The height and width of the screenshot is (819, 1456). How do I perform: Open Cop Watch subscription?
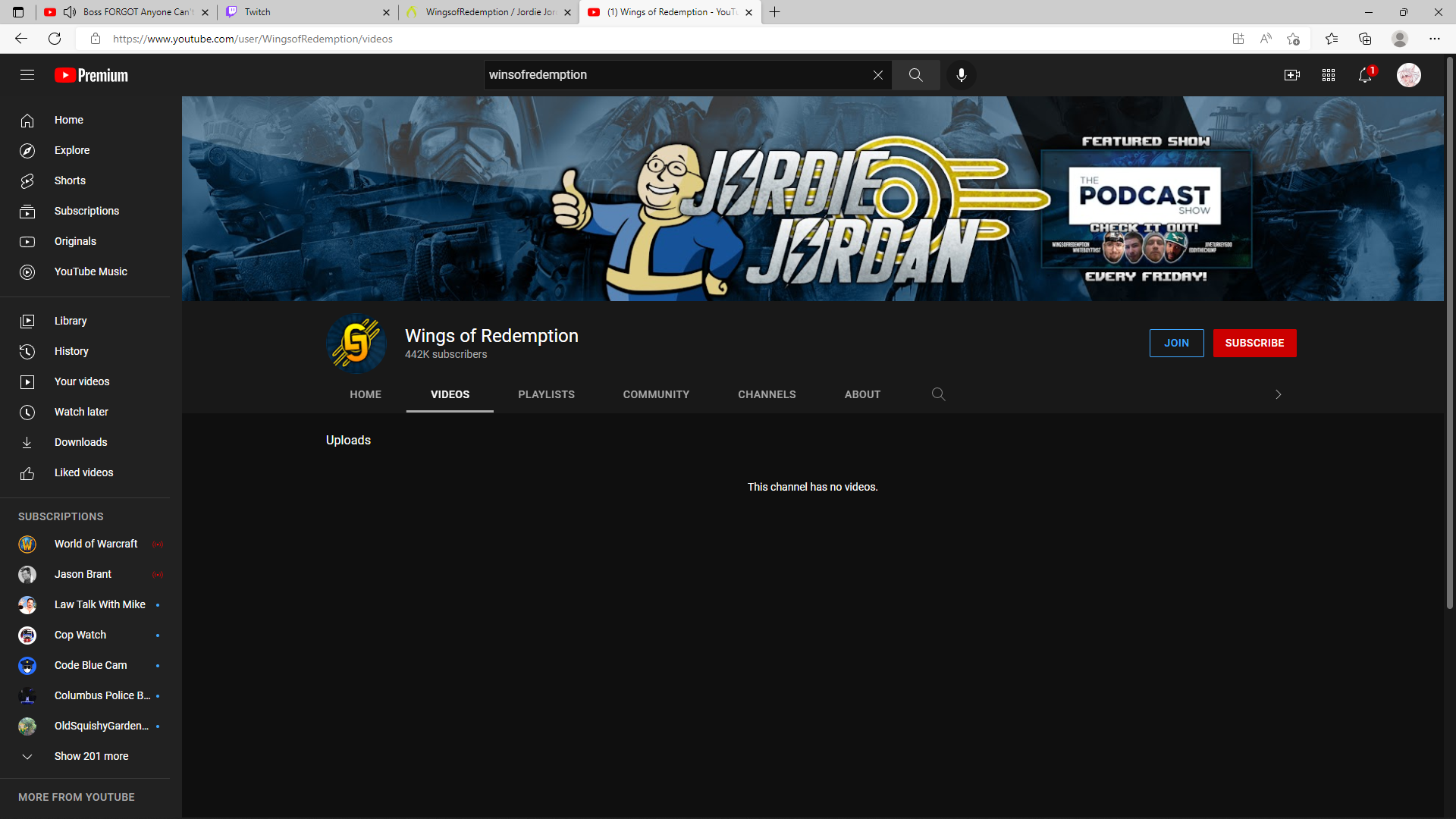coord(85,635)
